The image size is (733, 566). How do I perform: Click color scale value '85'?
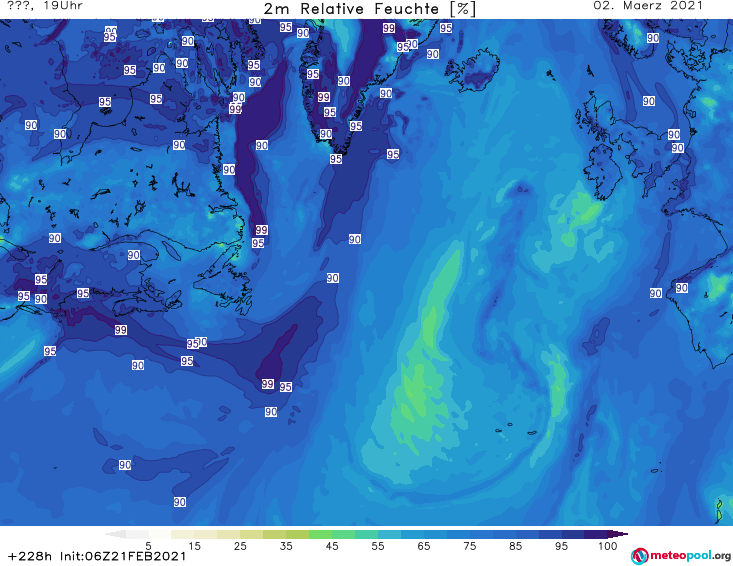516,546
